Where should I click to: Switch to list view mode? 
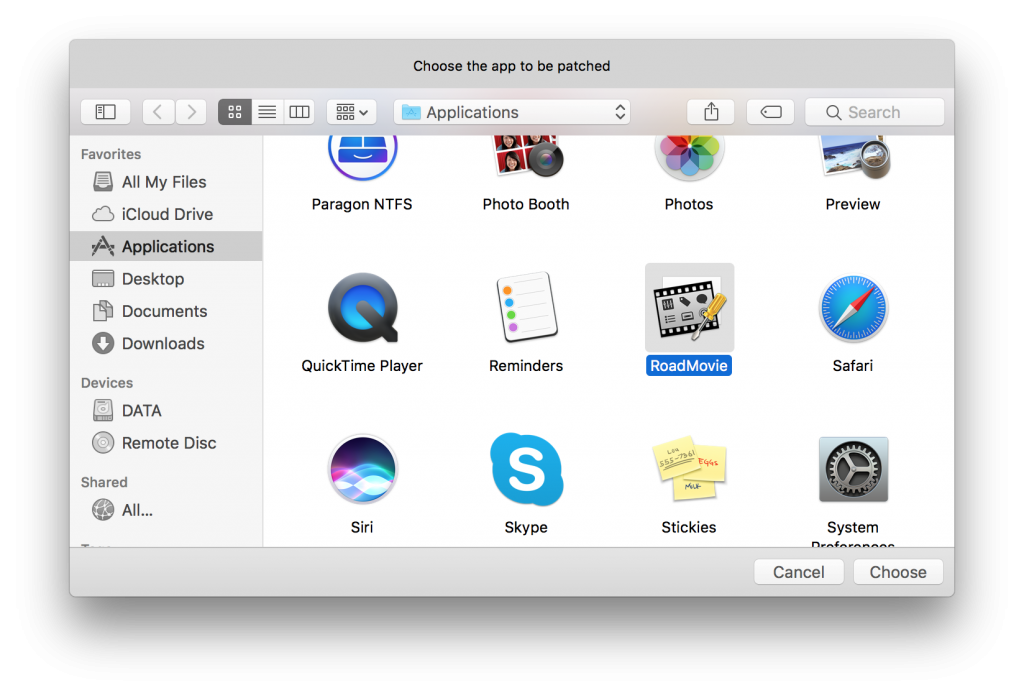click(267, 112)
